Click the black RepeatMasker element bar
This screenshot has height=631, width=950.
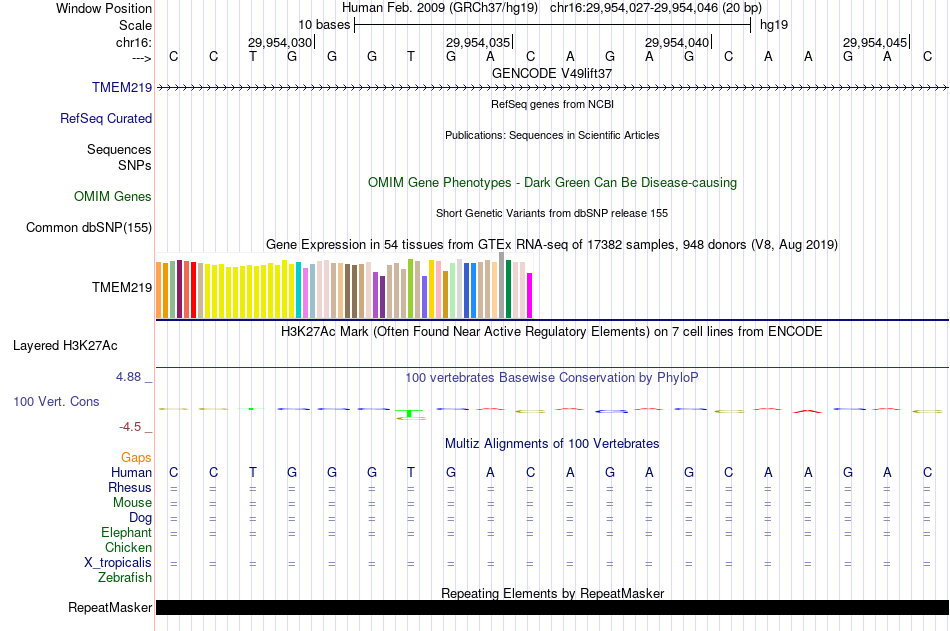click(552, 607)
